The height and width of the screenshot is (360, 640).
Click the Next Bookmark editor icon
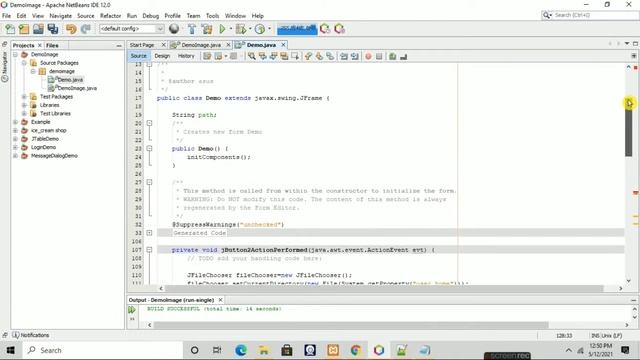click(x=319, y=56)
